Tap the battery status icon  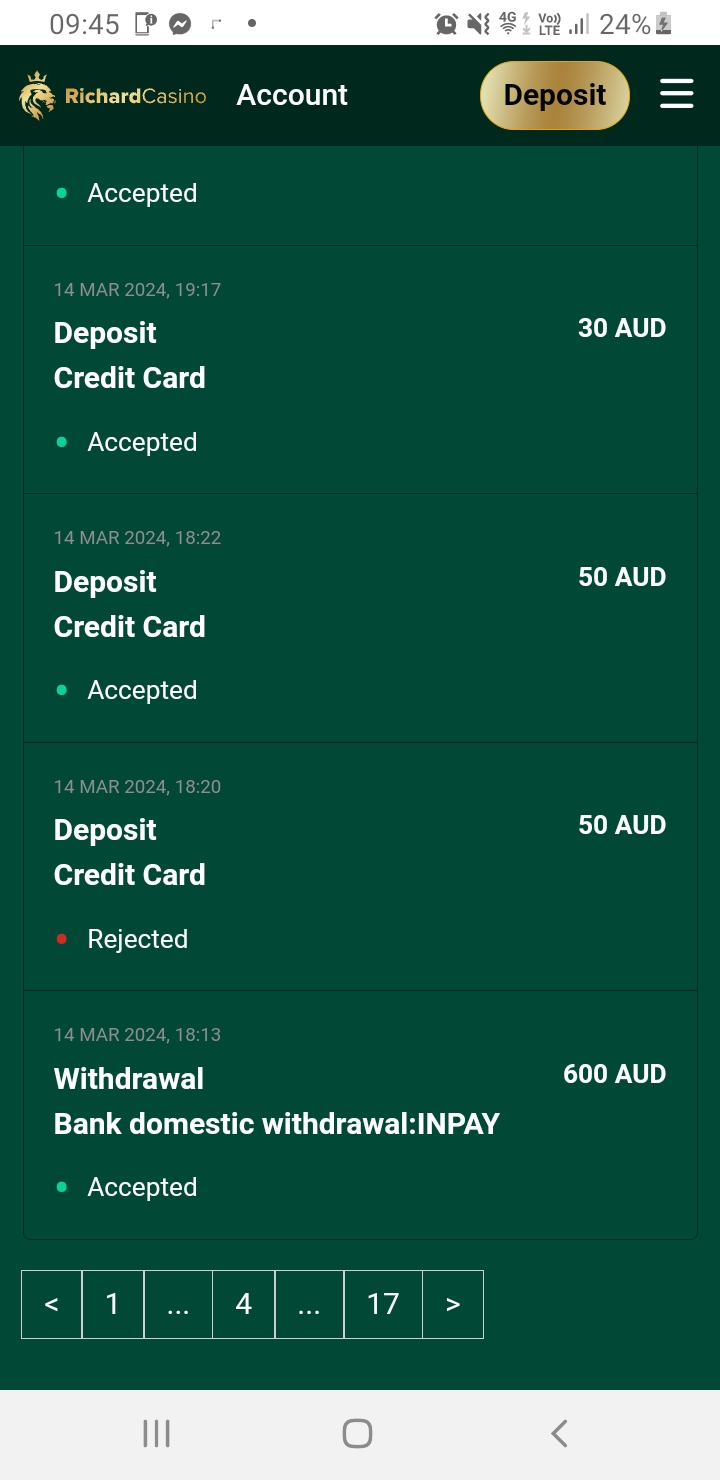[x=663, y=24]
